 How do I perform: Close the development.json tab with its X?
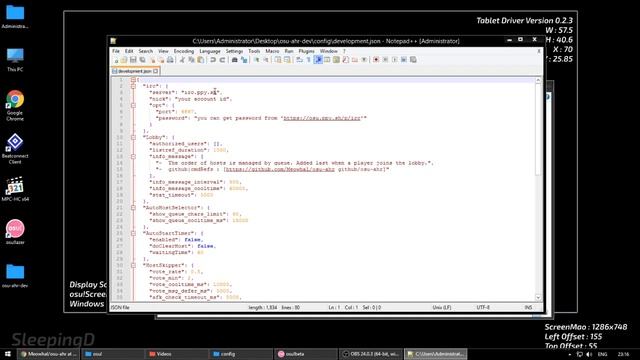(156, 71)
